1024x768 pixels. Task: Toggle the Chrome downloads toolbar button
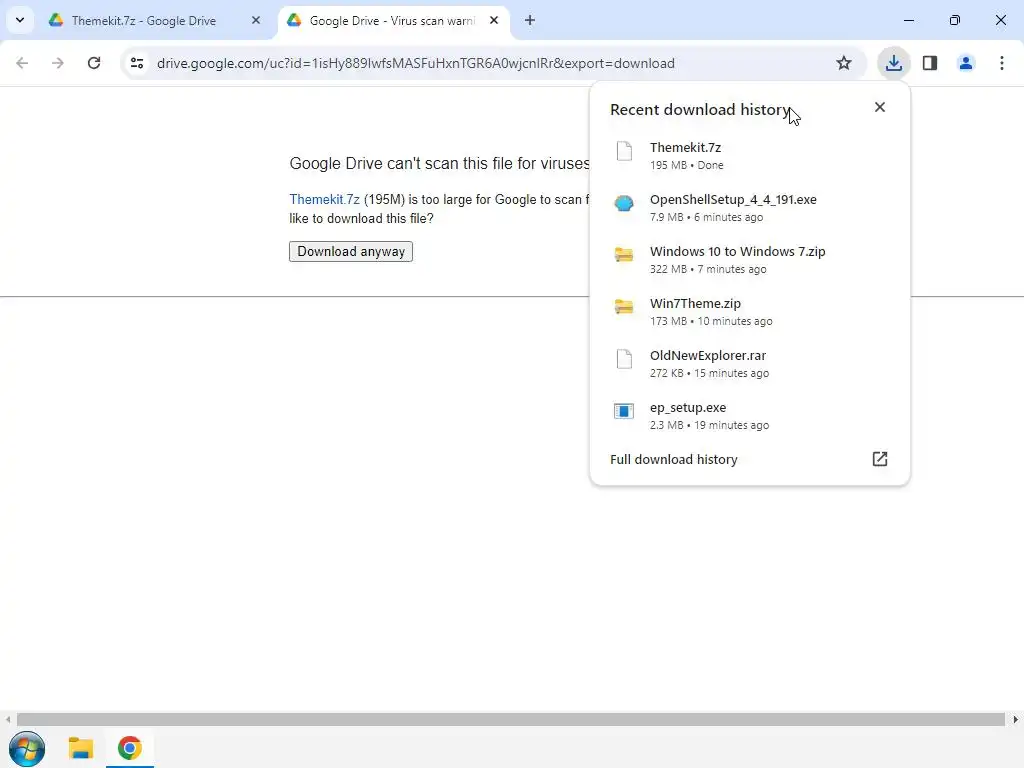pyautogui.click(x=893, y=63)
